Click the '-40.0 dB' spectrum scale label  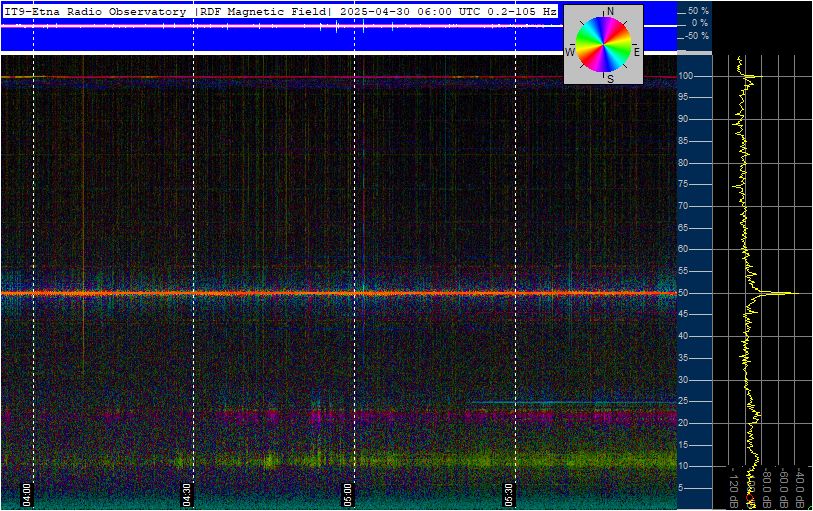(x=800, y=488)
